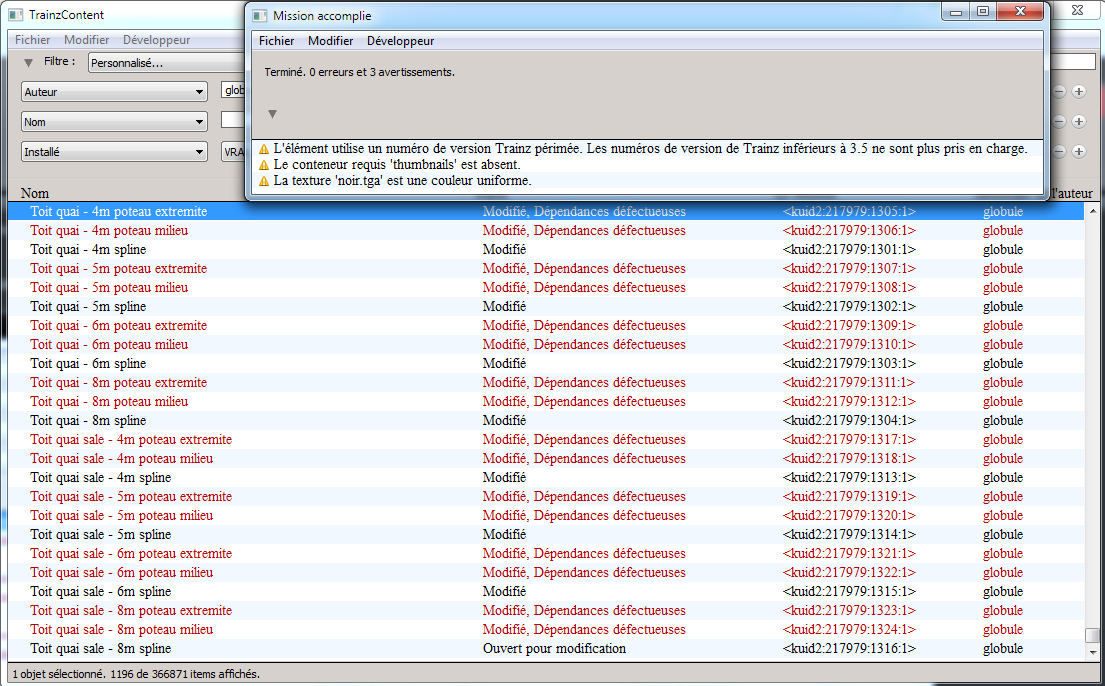Open Développeur menu in Mission accomplie dialog
The image size is (1105, 686).
click(400, 41)
